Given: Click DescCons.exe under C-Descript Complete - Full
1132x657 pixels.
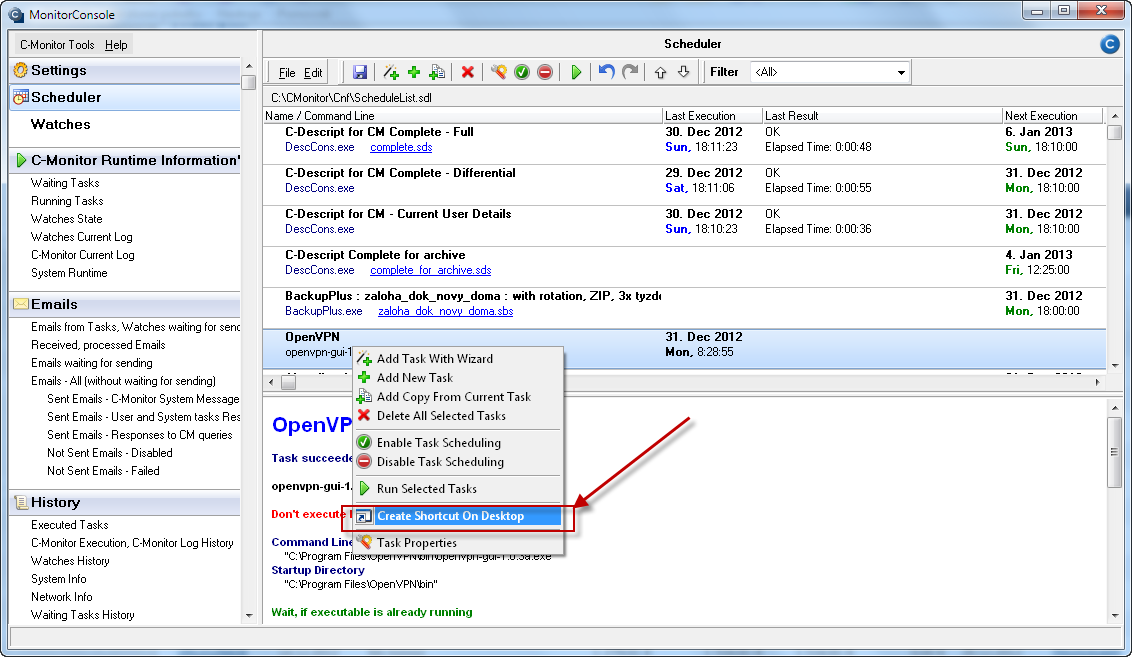Looking at the screenshot, I should [319, 147].
